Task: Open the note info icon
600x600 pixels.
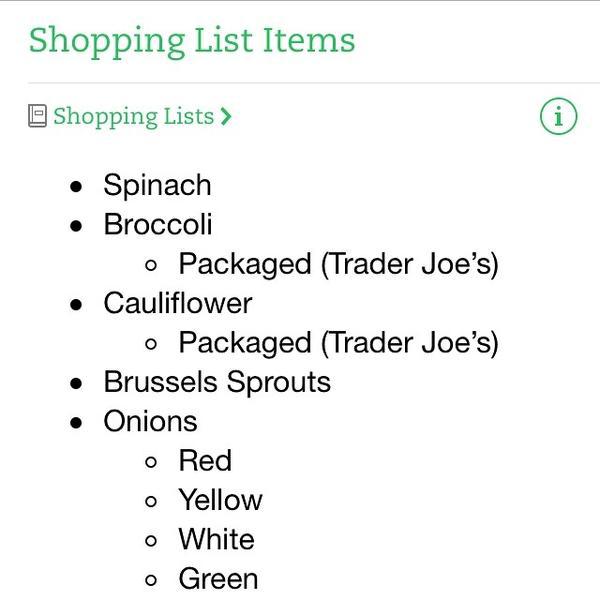Action: [558, 117]
